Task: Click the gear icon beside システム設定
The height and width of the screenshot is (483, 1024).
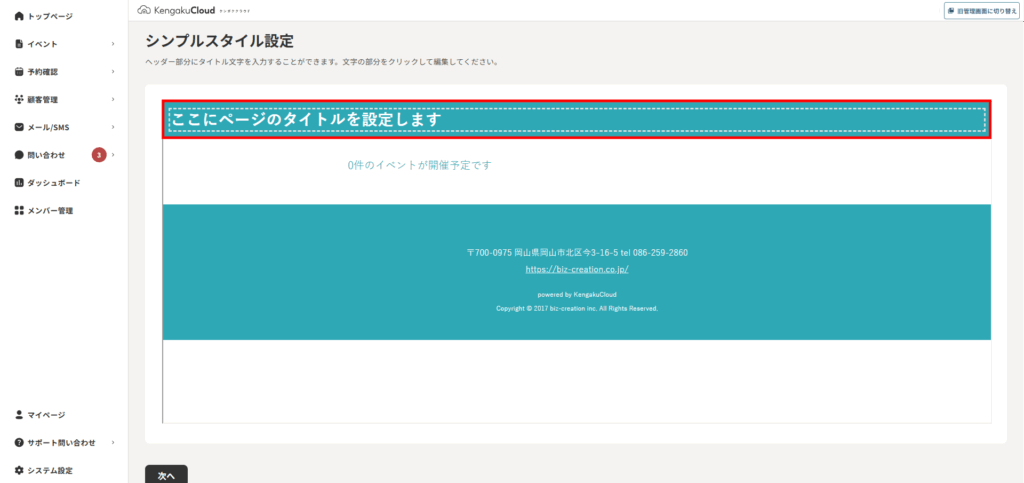Action: pyautogui.click(x=19, y=471)
